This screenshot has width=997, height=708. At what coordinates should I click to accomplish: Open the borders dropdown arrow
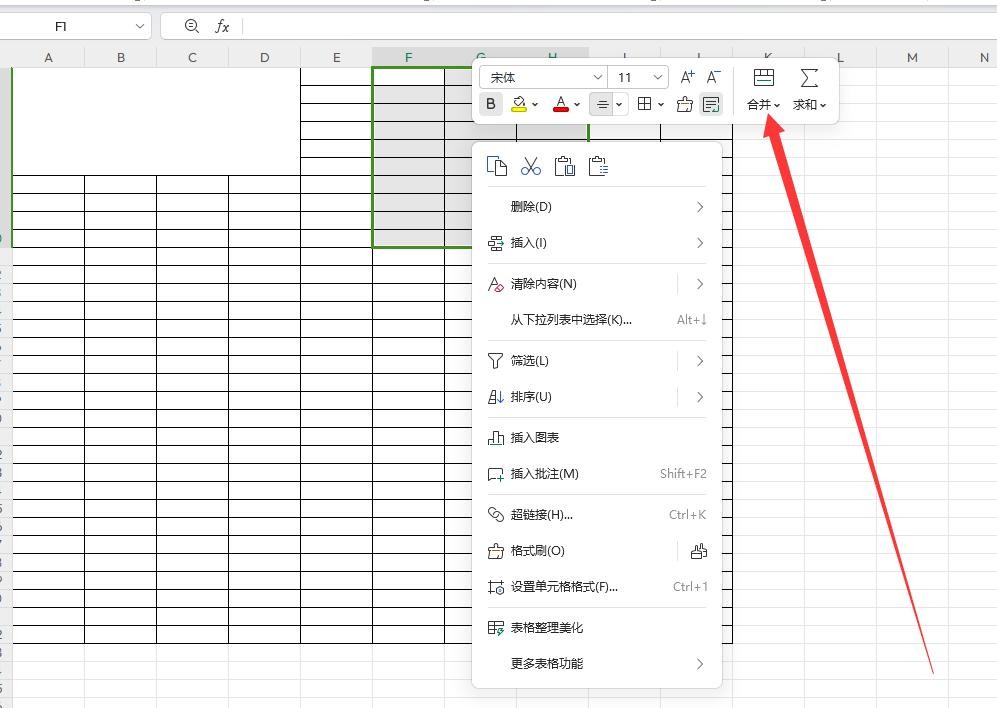[x=661, y=104]
